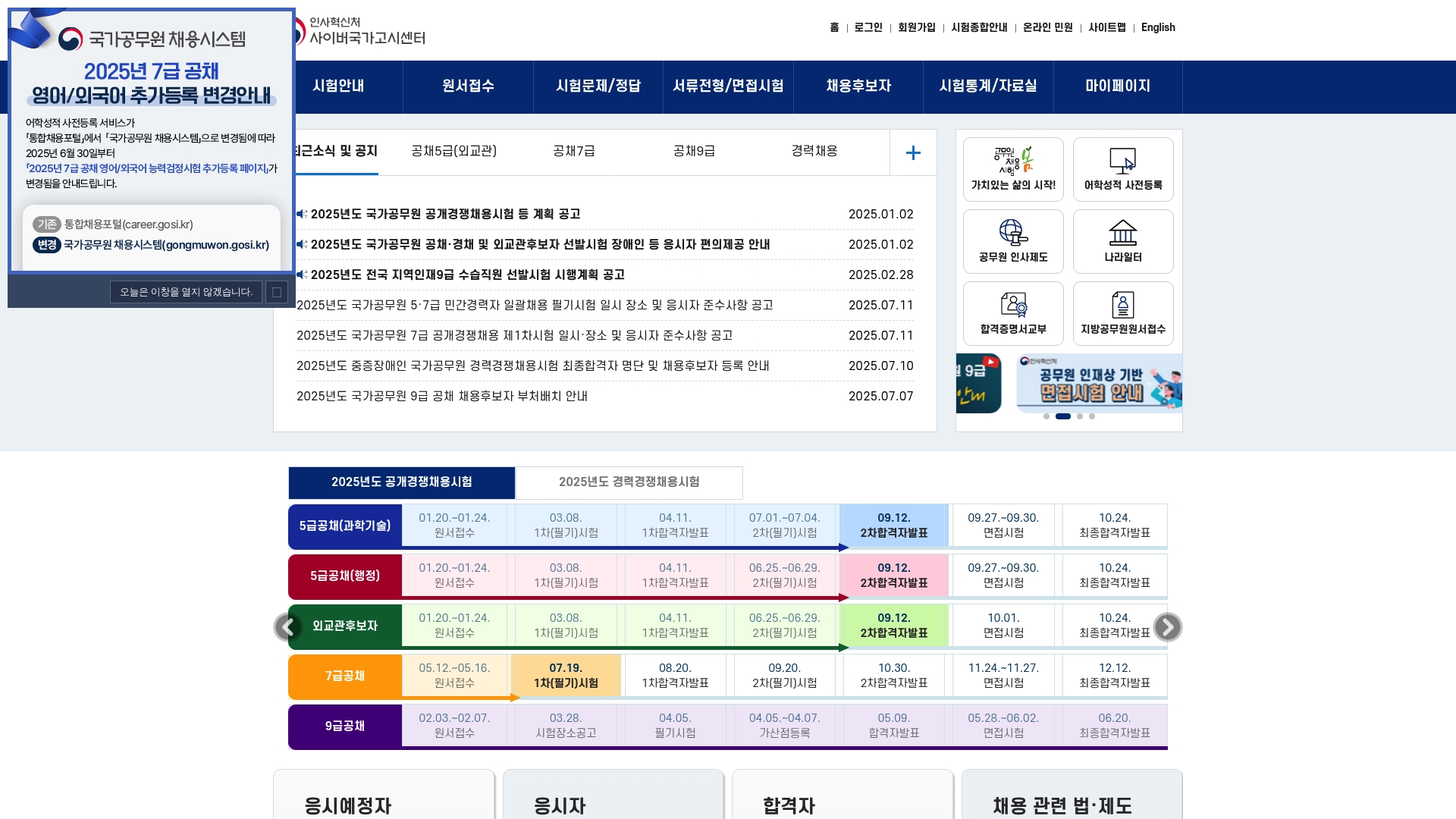Open the 나라일터 building icon
Screen dimensions: 1456x819
coord(1123,241)
